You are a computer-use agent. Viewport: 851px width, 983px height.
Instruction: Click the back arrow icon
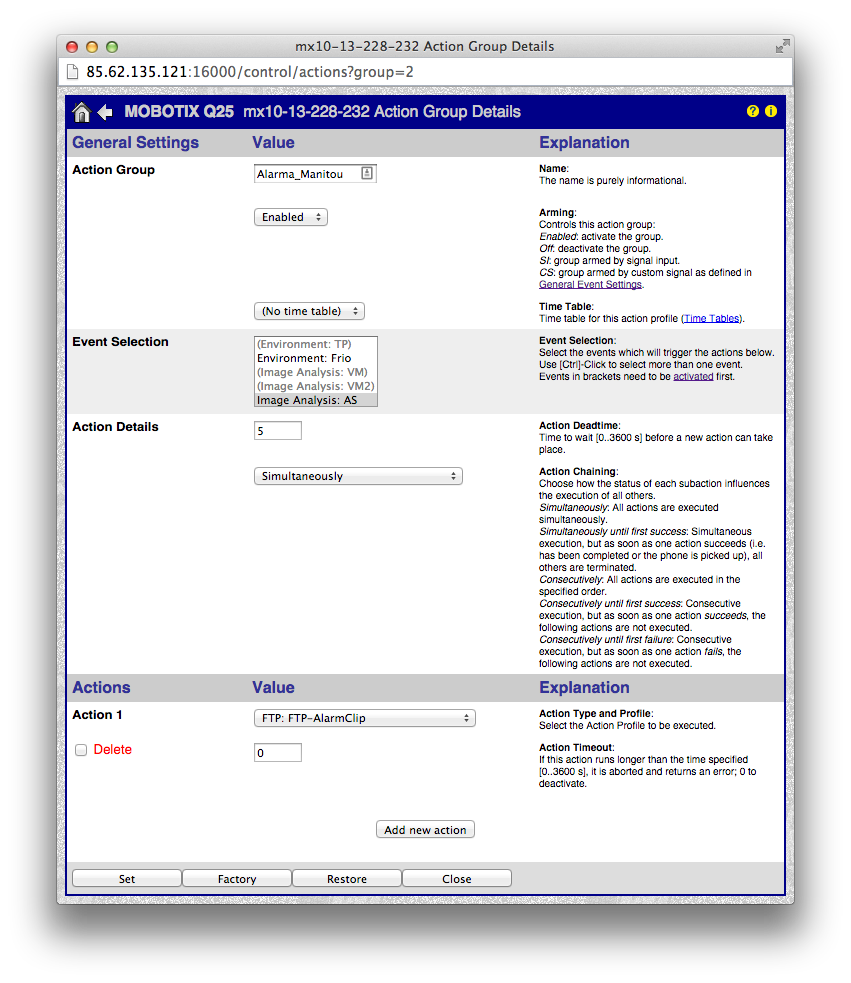point(105,112)
